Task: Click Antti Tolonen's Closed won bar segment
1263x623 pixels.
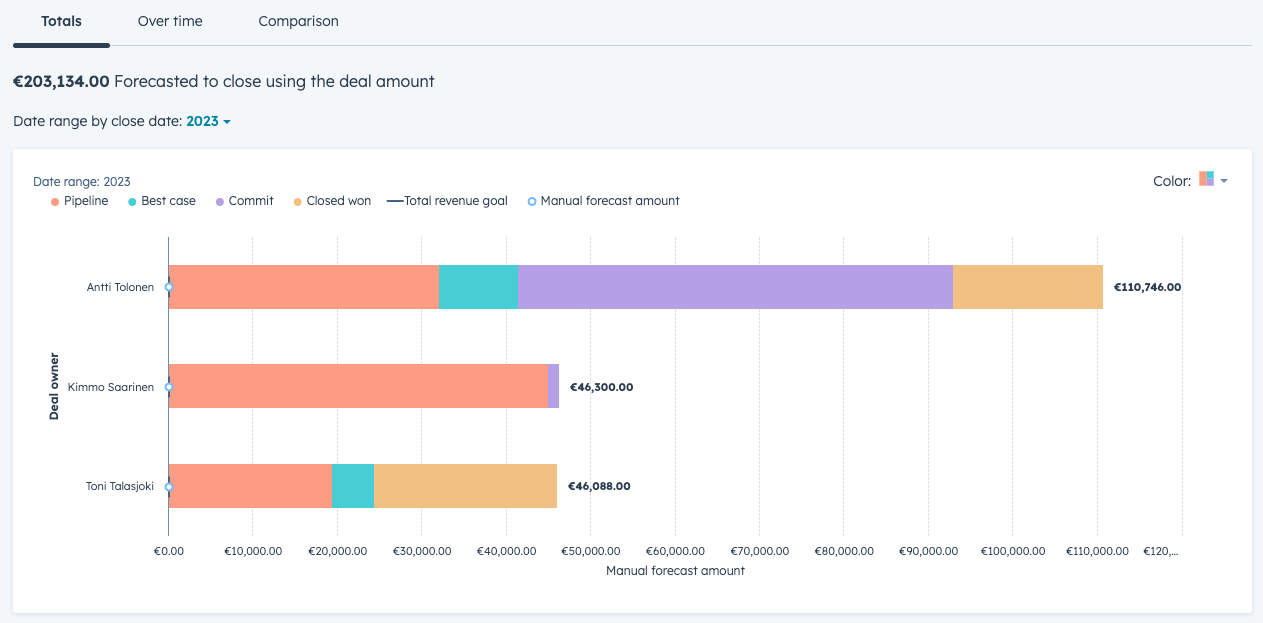Action: [x=1028, y=287]
